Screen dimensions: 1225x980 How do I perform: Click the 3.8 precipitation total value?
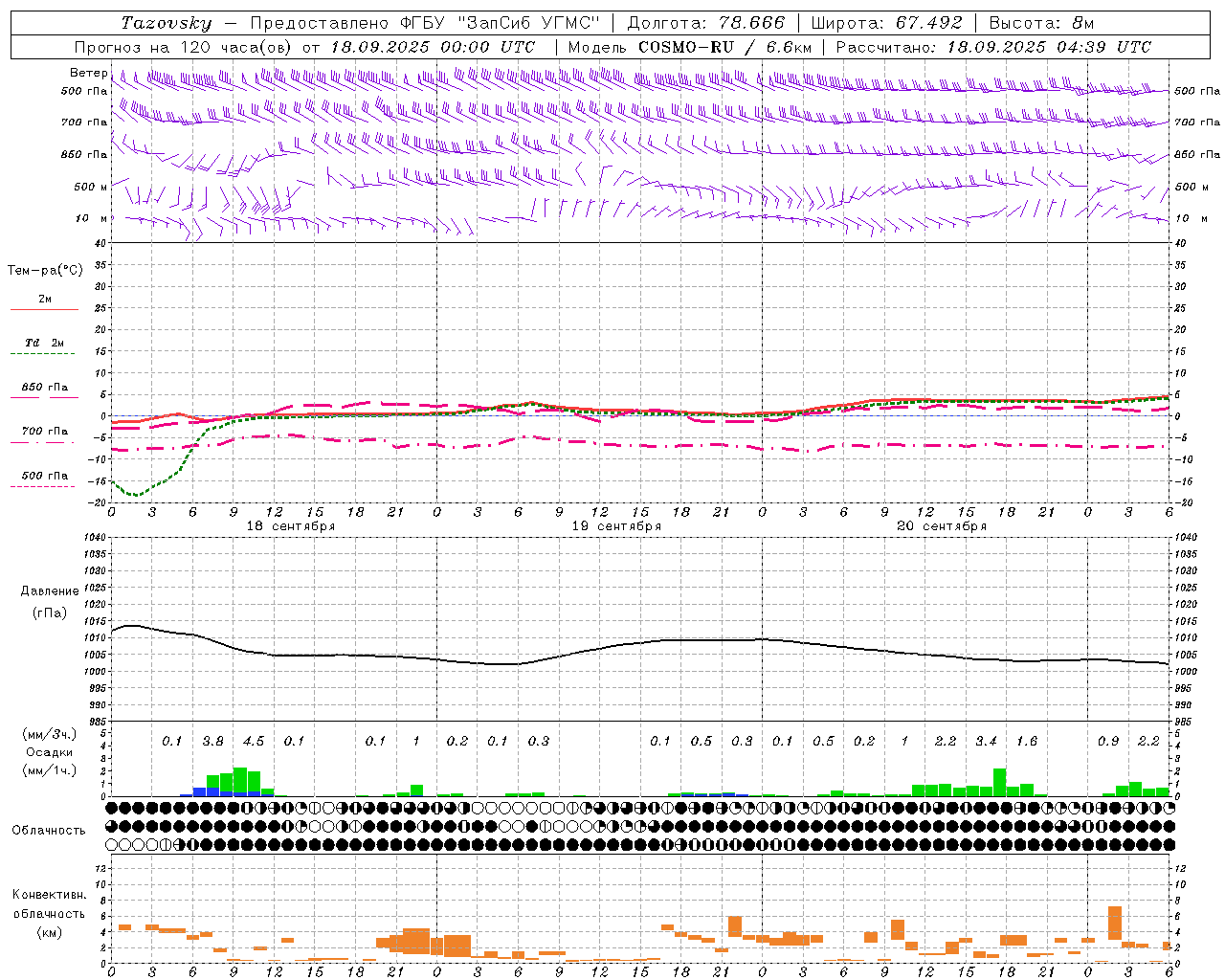[x=212, y=741]
